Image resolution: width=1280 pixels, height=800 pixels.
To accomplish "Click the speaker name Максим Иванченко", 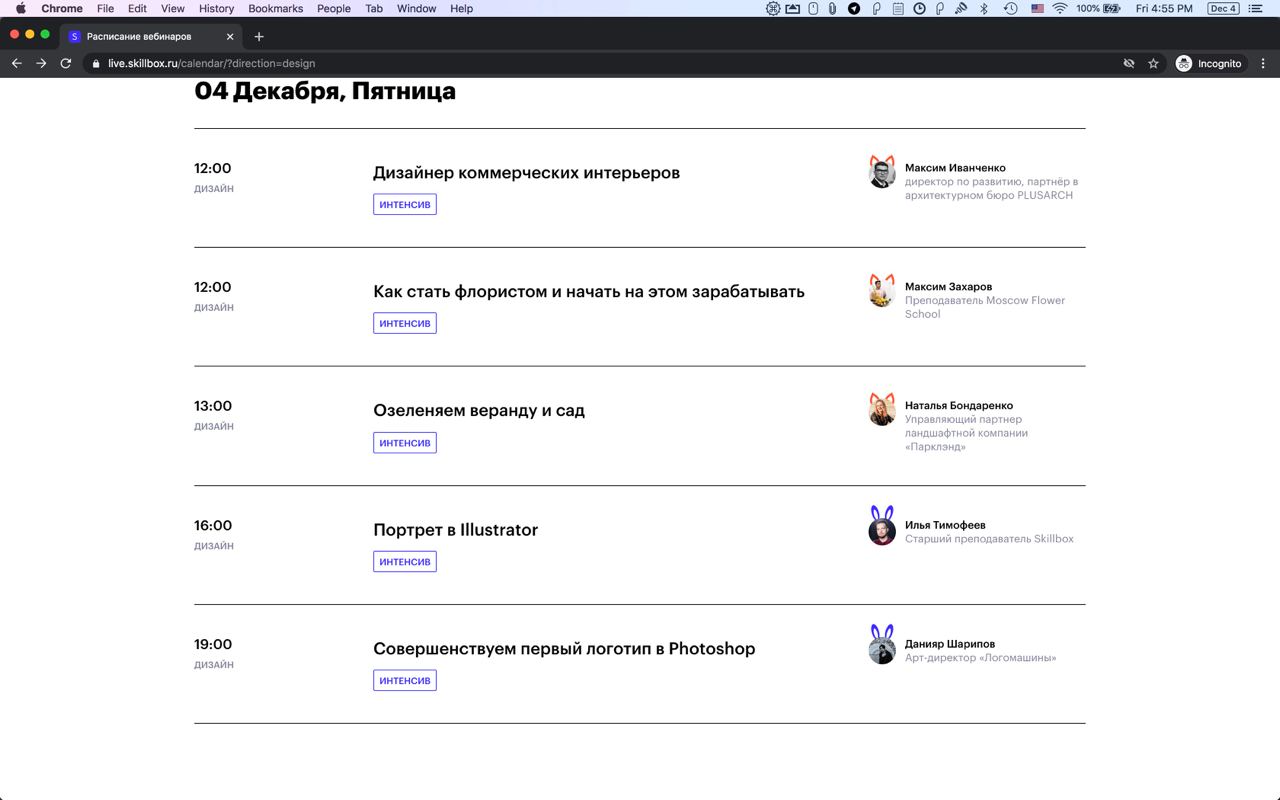I will point(955,168).
